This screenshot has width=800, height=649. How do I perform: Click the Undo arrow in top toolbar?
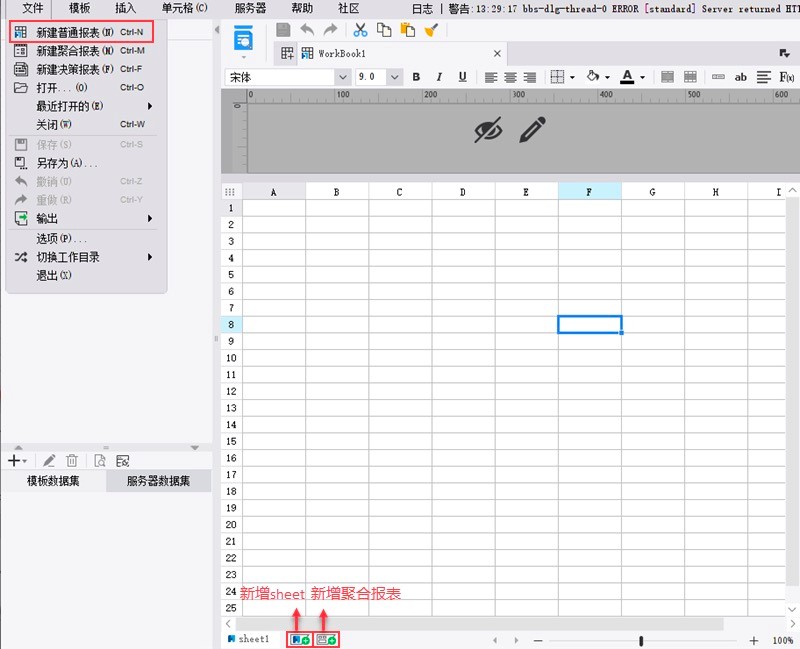(x=308, y=30)
